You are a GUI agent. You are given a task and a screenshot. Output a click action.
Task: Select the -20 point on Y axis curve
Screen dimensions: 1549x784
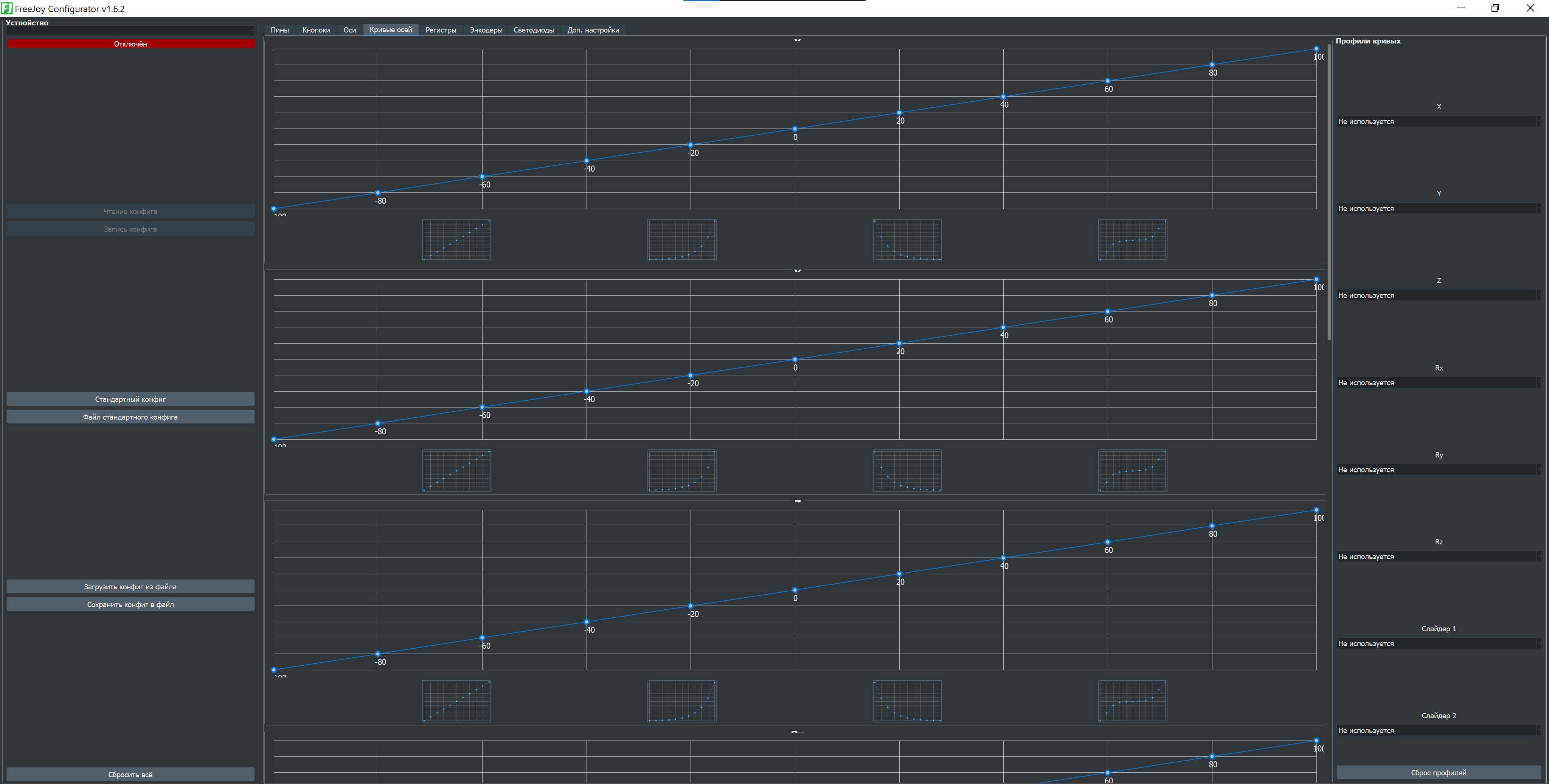click(x=690, y=375)
